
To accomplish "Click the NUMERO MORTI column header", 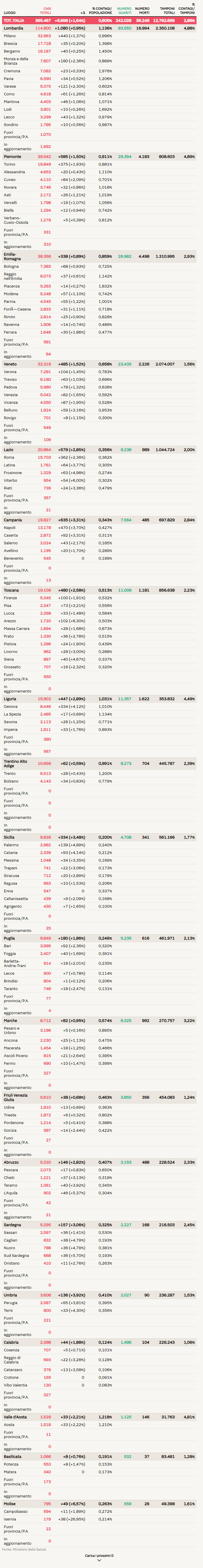I will (142, 11).
